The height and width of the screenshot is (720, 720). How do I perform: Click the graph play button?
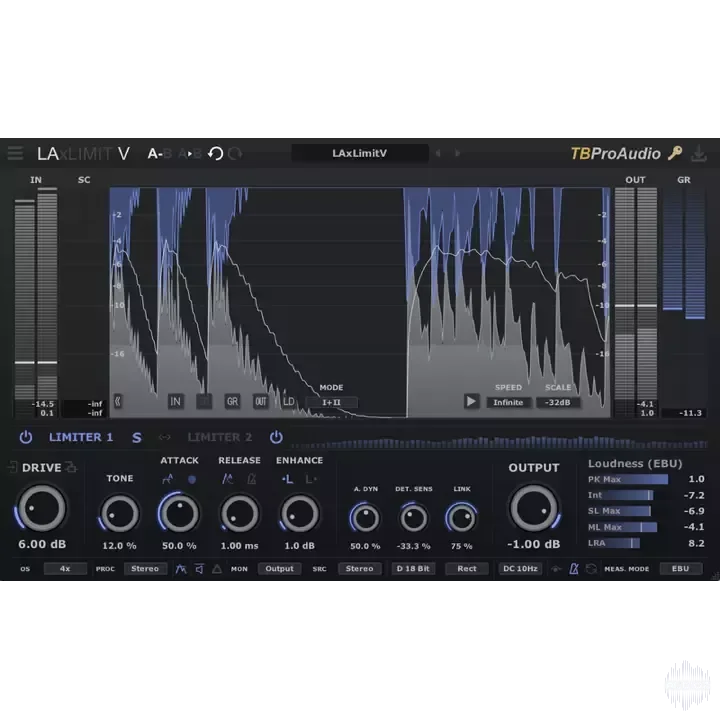point(471,401)
